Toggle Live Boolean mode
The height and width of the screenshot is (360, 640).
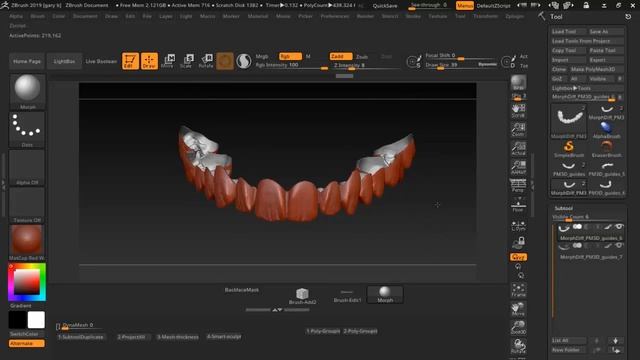pyautogui.click(x=101, y=61)
